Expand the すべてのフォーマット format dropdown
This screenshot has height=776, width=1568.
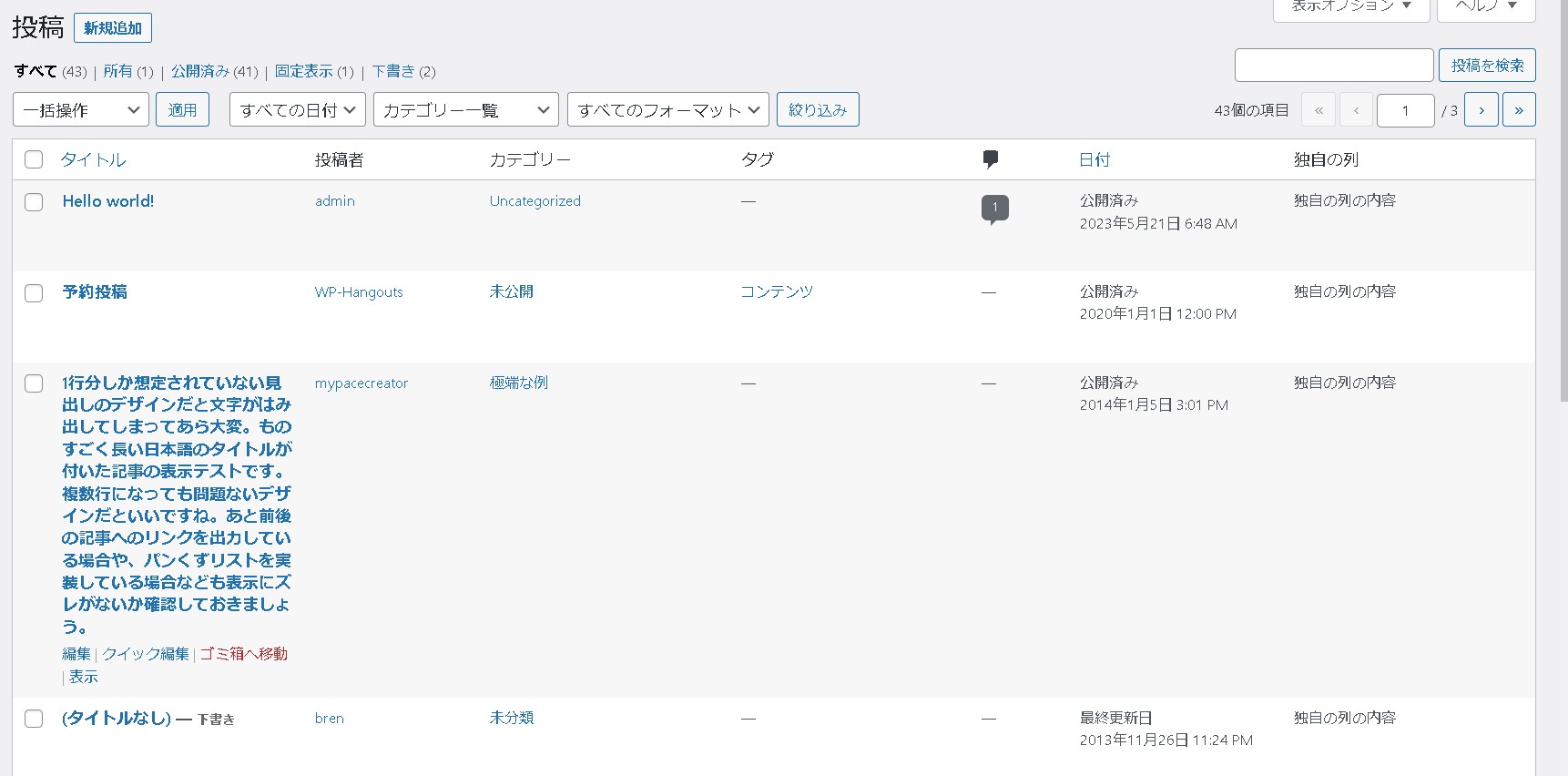[667, 110]
